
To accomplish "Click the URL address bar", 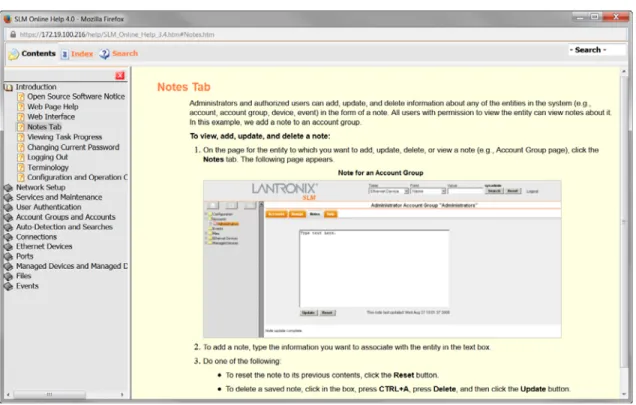I will (316, 34).
